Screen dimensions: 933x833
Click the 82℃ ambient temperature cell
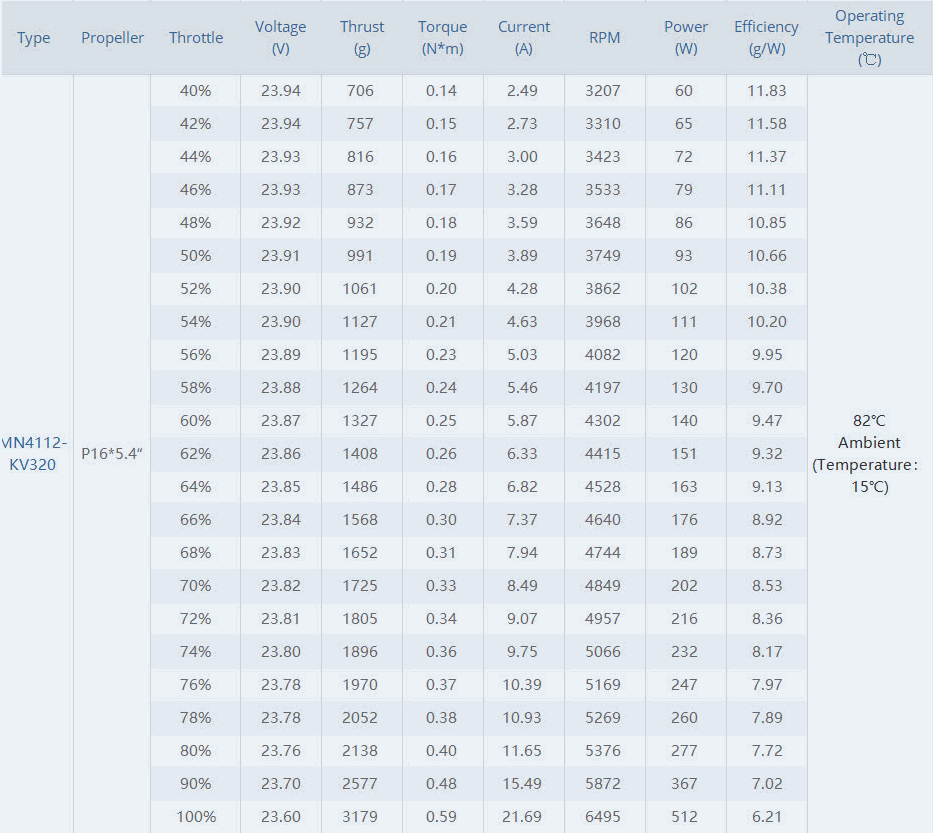869,453
